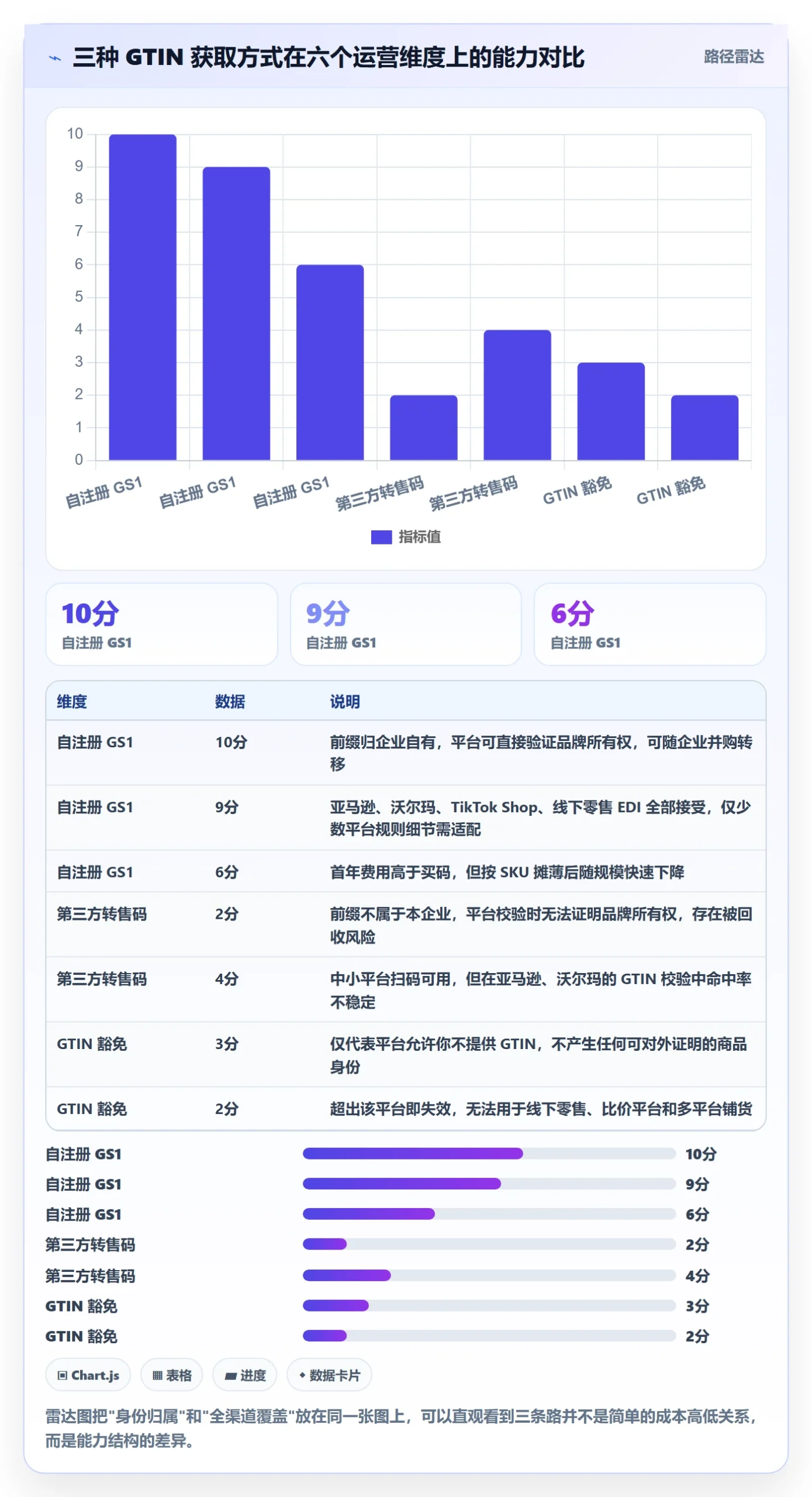The width and height of the screenshot is (812, 1497).
Task: Open the 10分 自注册 GS1 data card
Action: pyautogui.click(x=162, y=625)
